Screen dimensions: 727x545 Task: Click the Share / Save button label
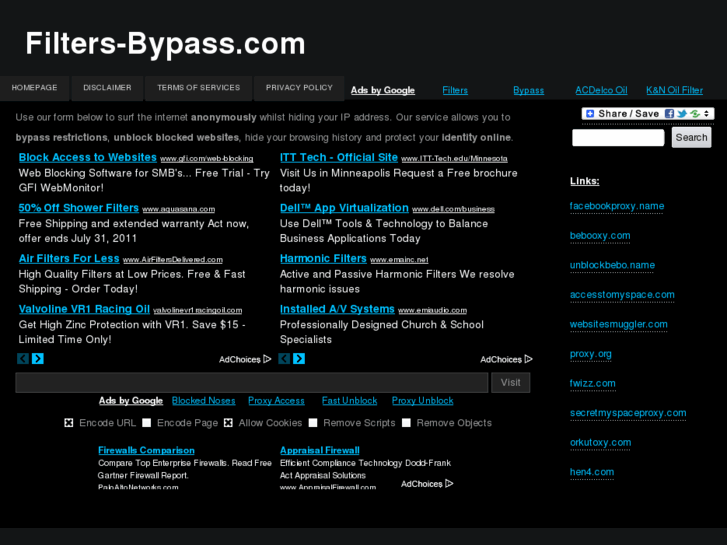(628, 114)
